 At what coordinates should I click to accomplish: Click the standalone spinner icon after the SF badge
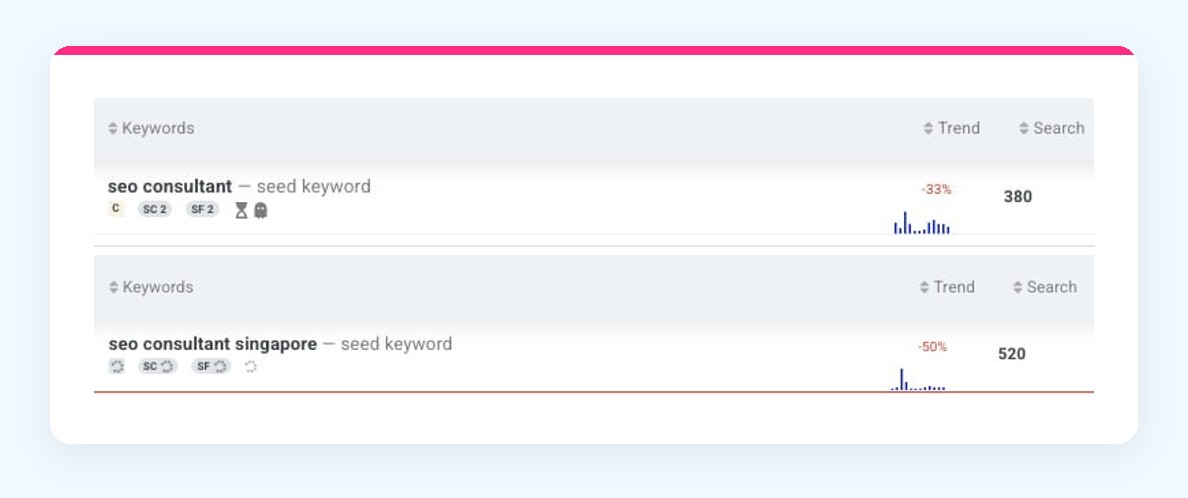pyautogui.click(x=251, y=367)
